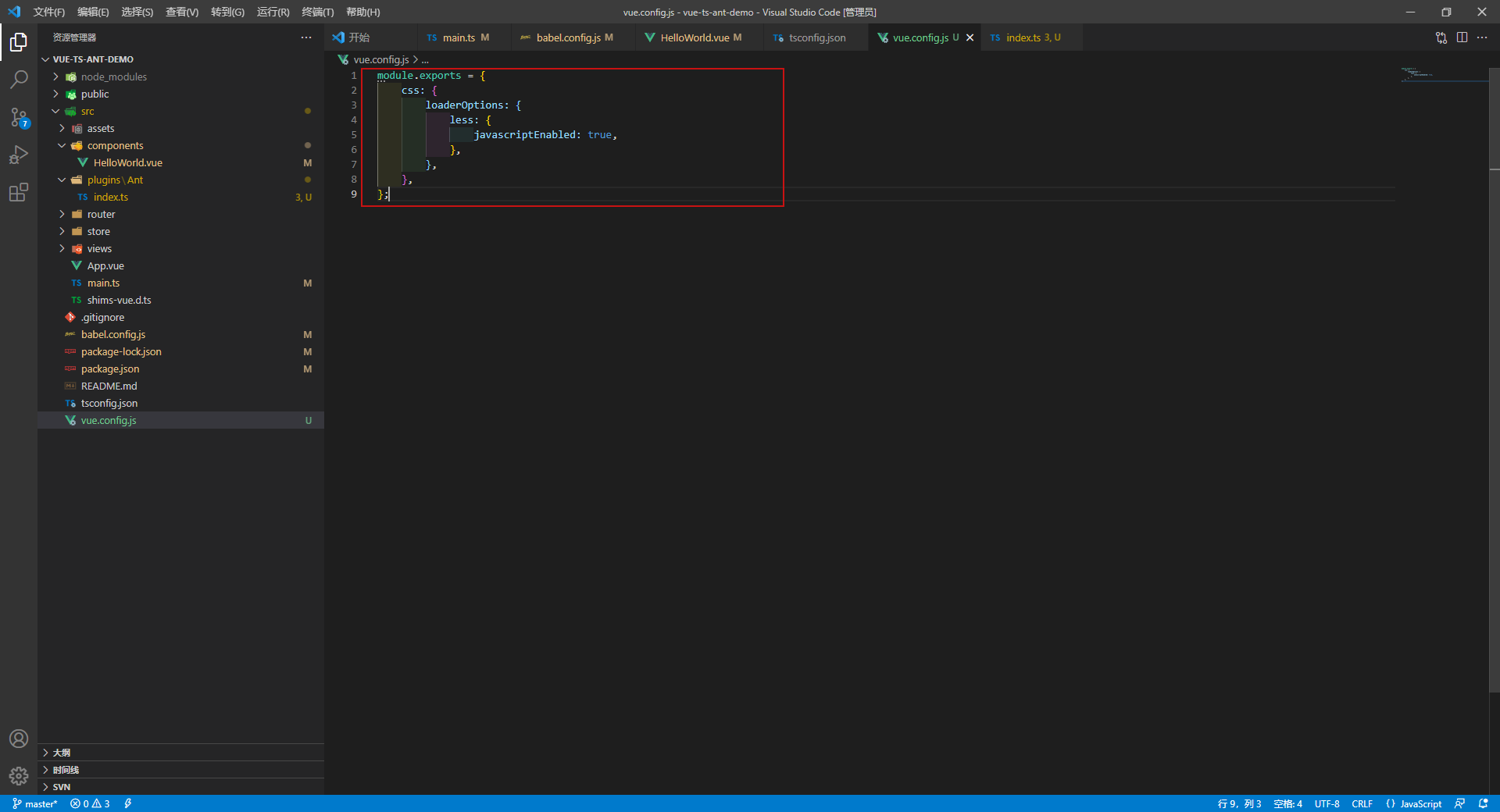Screen dimensions: 1500x812
Task: Open the Search view in activity bar
Action: (19, 79)
